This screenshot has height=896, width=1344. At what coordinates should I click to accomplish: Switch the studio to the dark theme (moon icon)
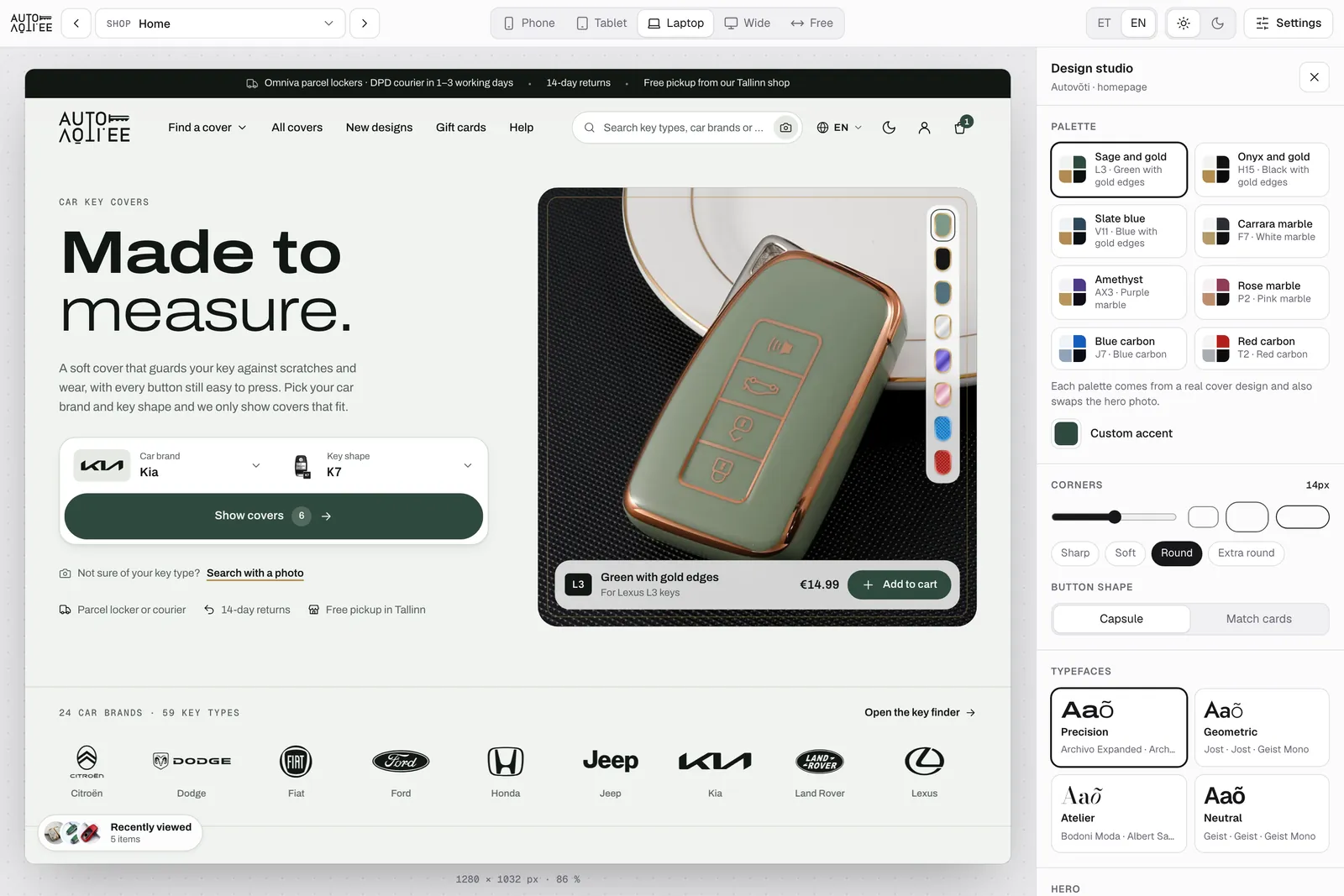(1218, 24)
